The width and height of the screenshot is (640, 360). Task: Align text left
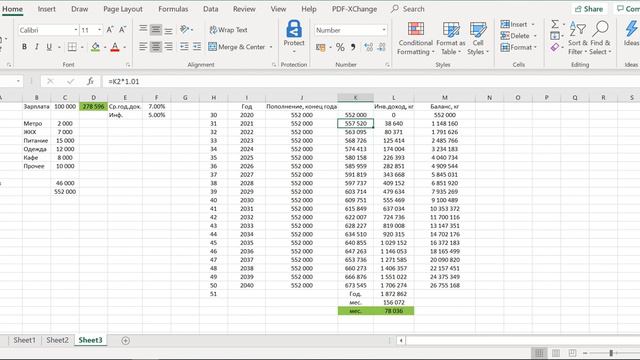143,47
